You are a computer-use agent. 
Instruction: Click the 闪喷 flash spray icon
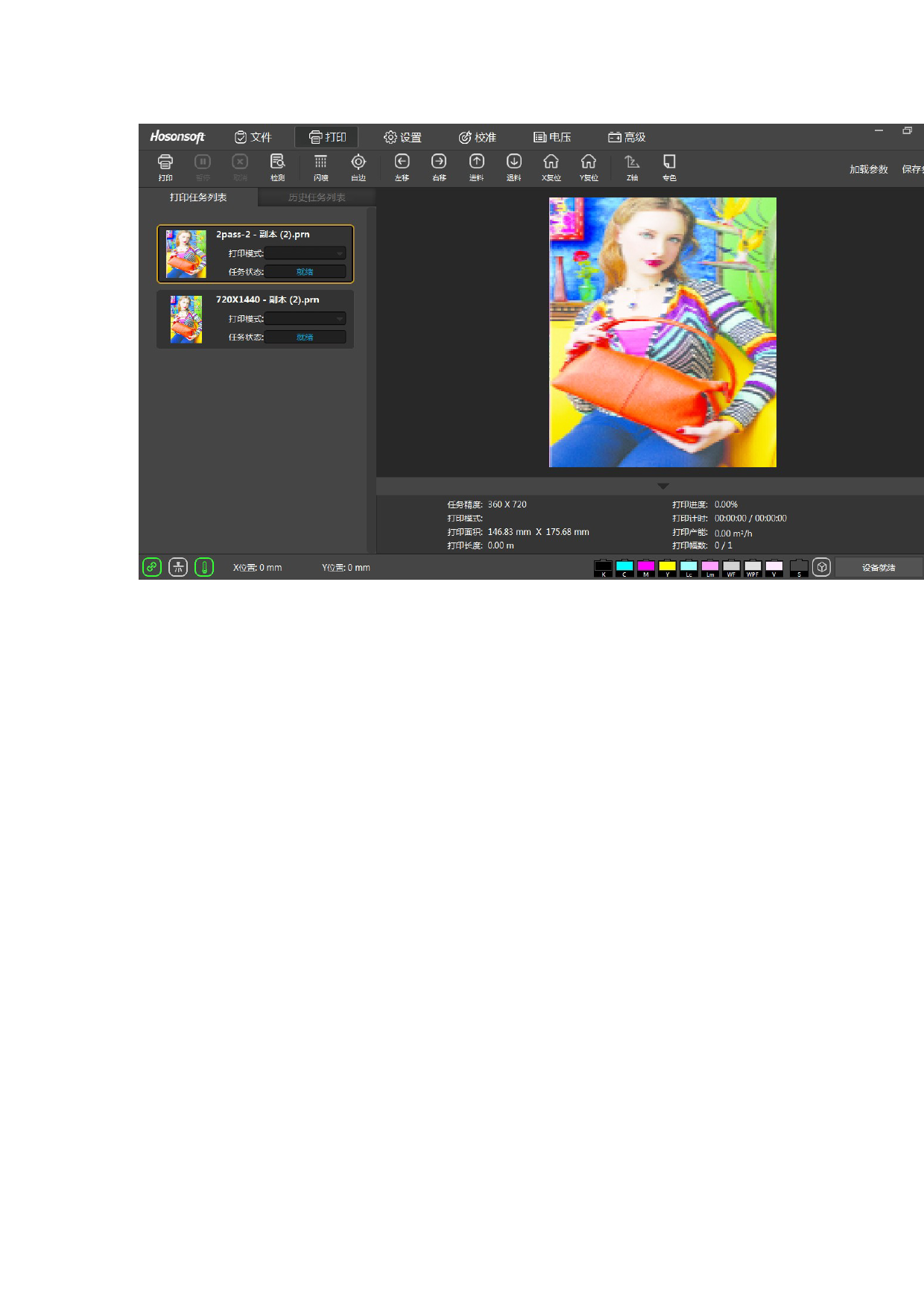(320, 167)
